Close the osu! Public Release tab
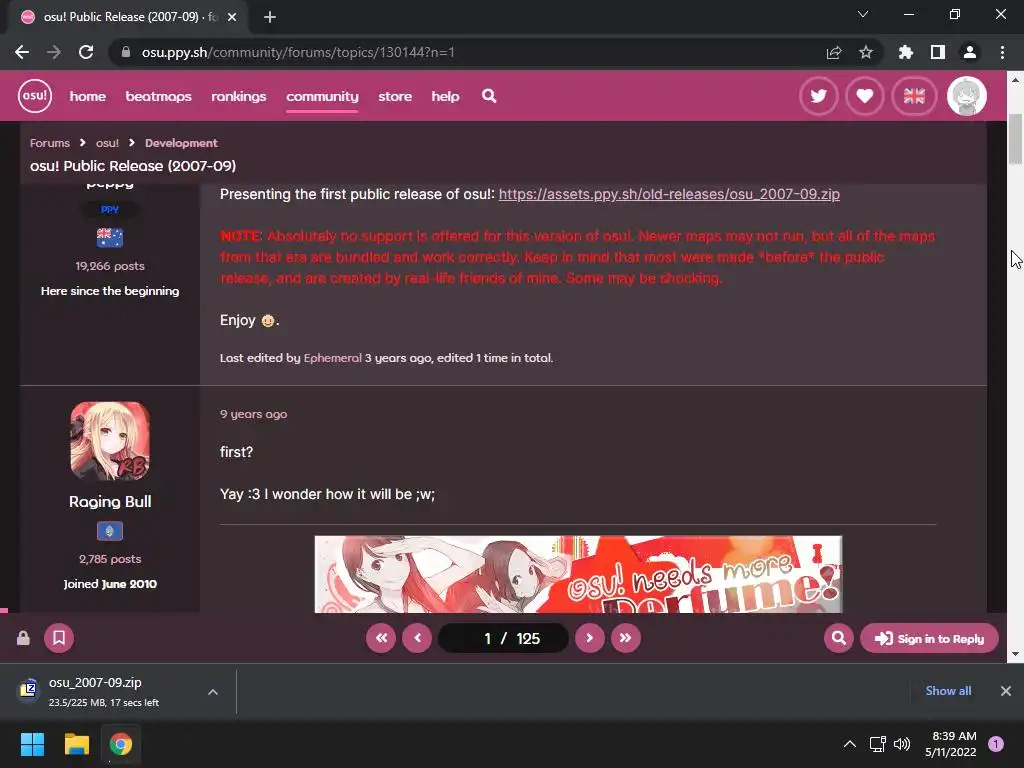 [232, 17]
